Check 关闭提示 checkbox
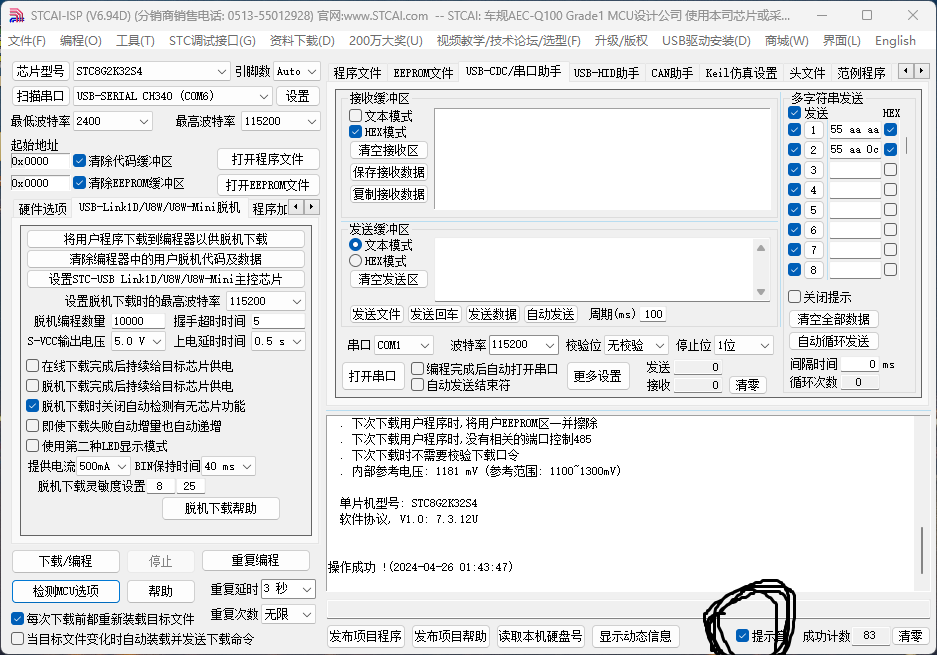Screen dimensions: 937x655 click(794, 296)
